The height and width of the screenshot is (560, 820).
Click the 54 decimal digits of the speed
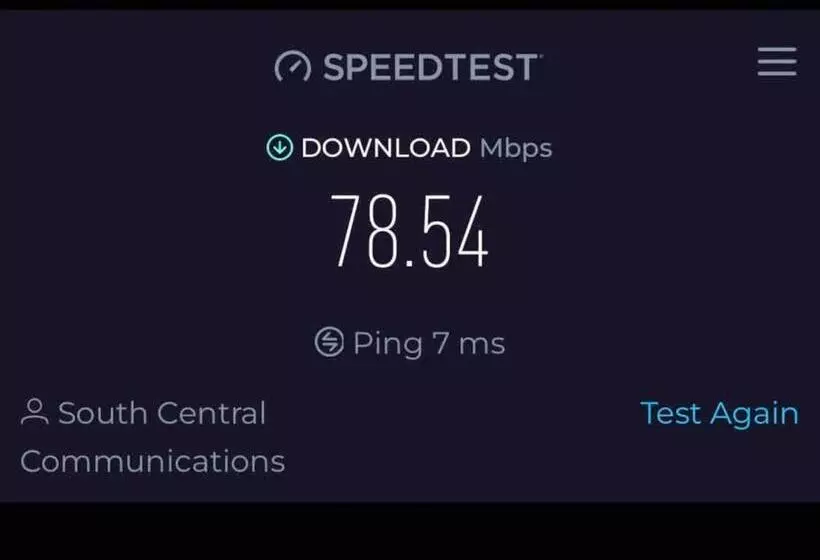[x=455, y=231]
